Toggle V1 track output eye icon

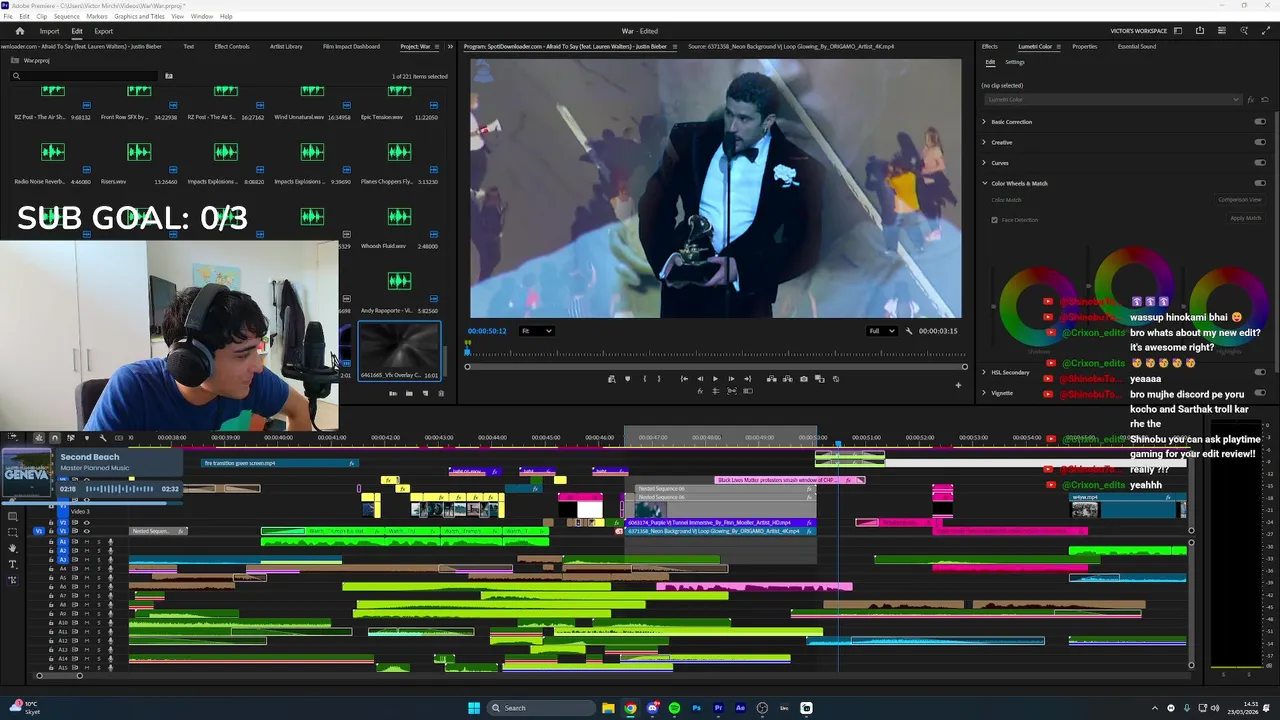(86, 531)
